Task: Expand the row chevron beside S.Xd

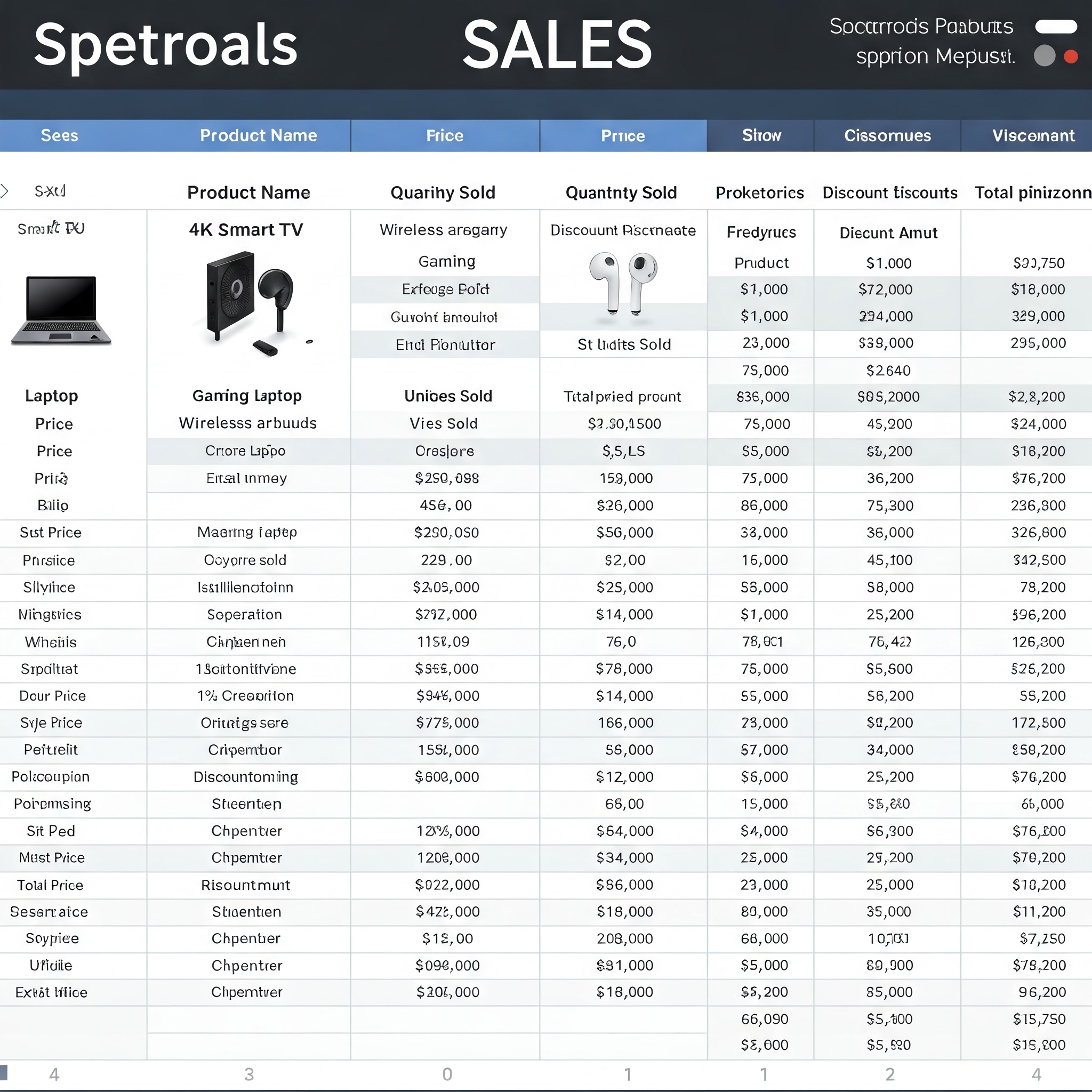Action: 4,191
